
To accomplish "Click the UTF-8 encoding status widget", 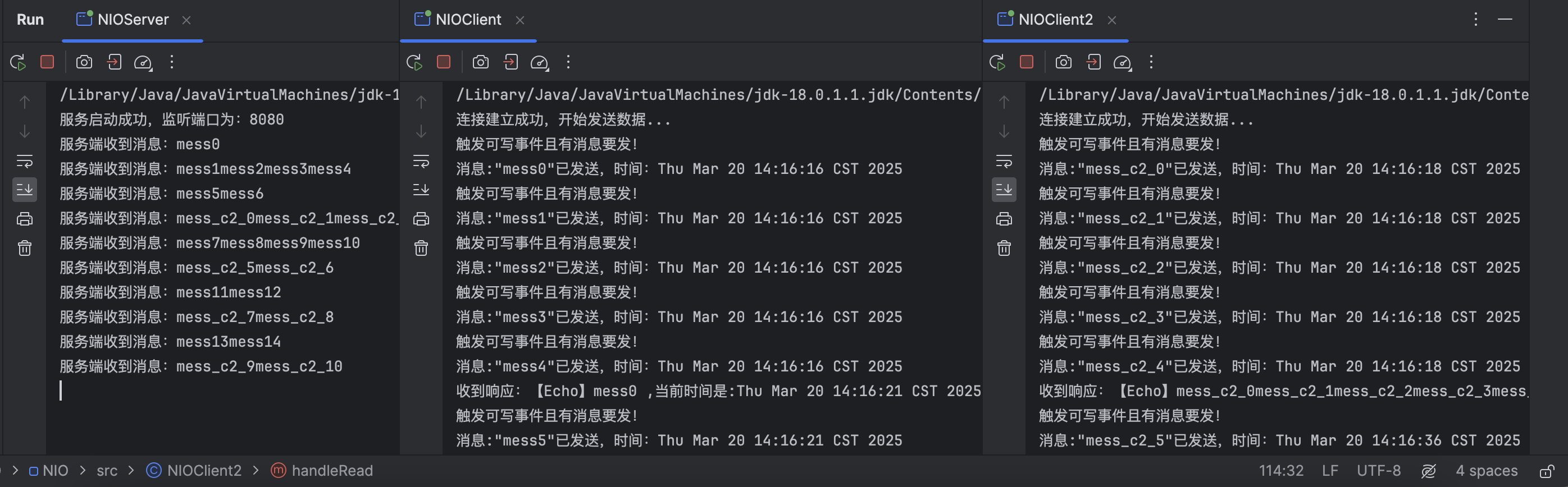I will click(1378, 471).
